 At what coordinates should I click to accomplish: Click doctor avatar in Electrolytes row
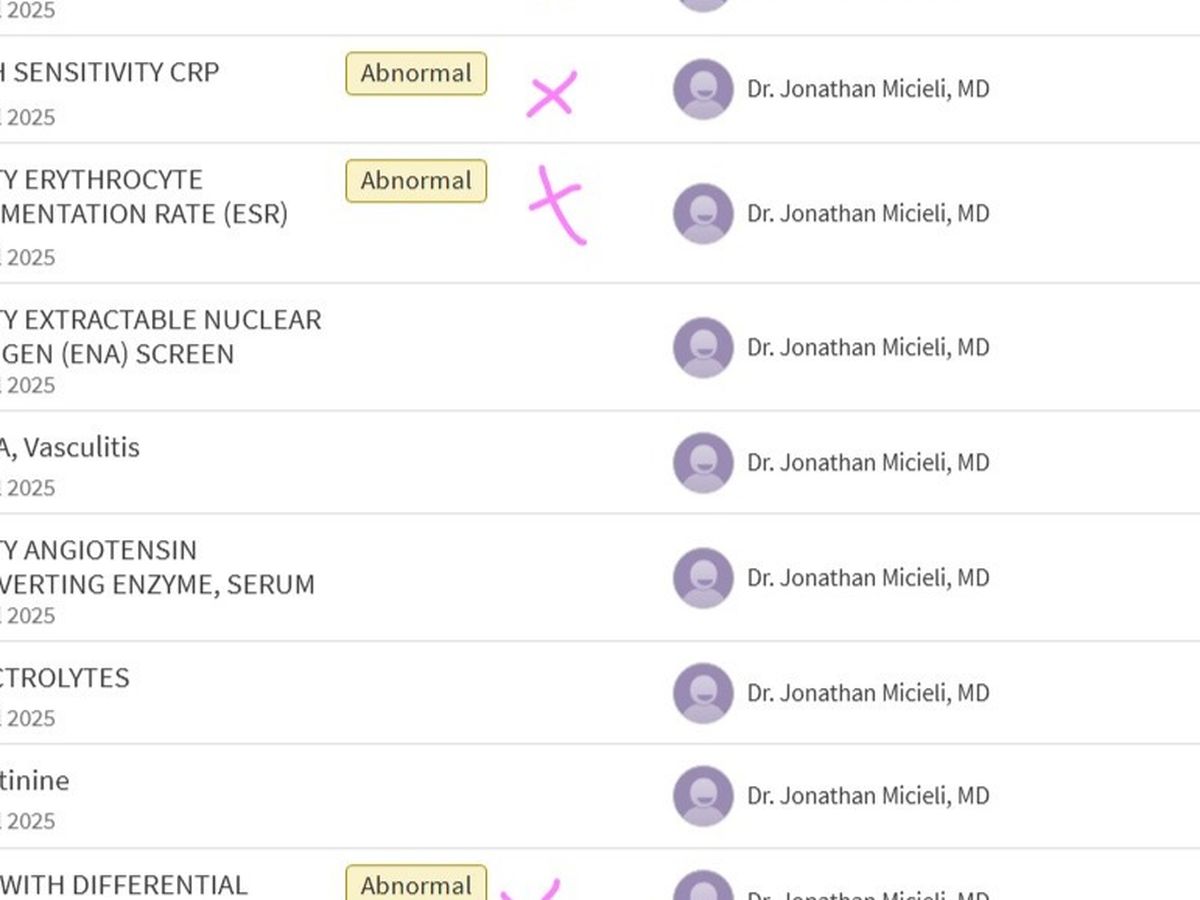703,692
